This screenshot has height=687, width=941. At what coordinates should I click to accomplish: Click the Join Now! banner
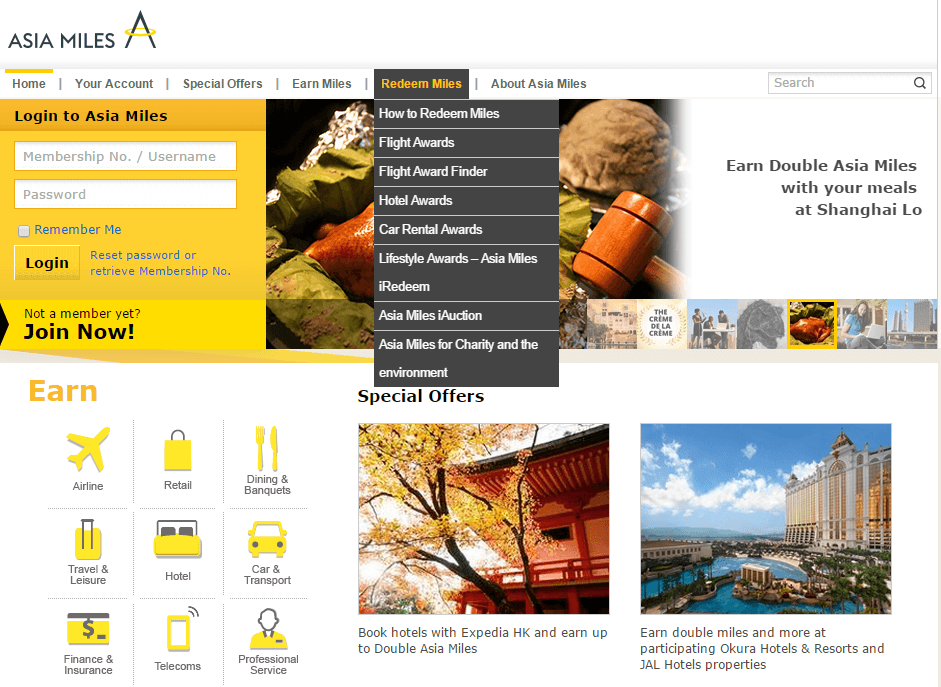(133, 324)
